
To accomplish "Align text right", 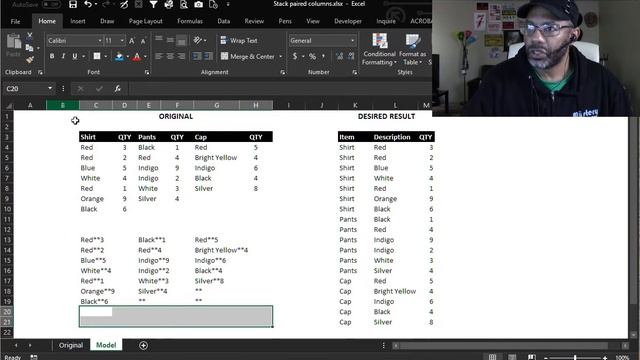I will 181,56.
